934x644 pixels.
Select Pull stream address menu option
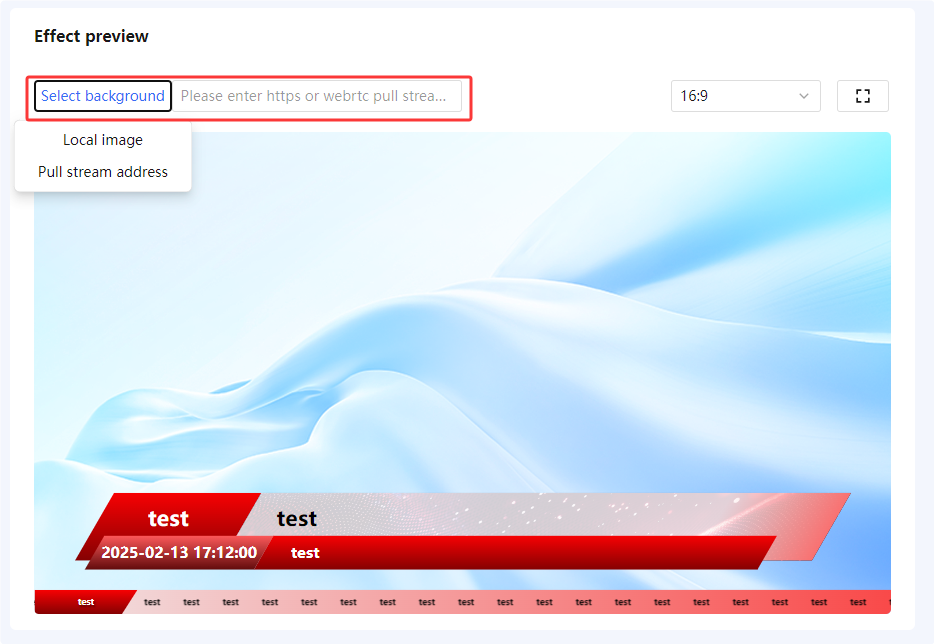coord(103,172)
